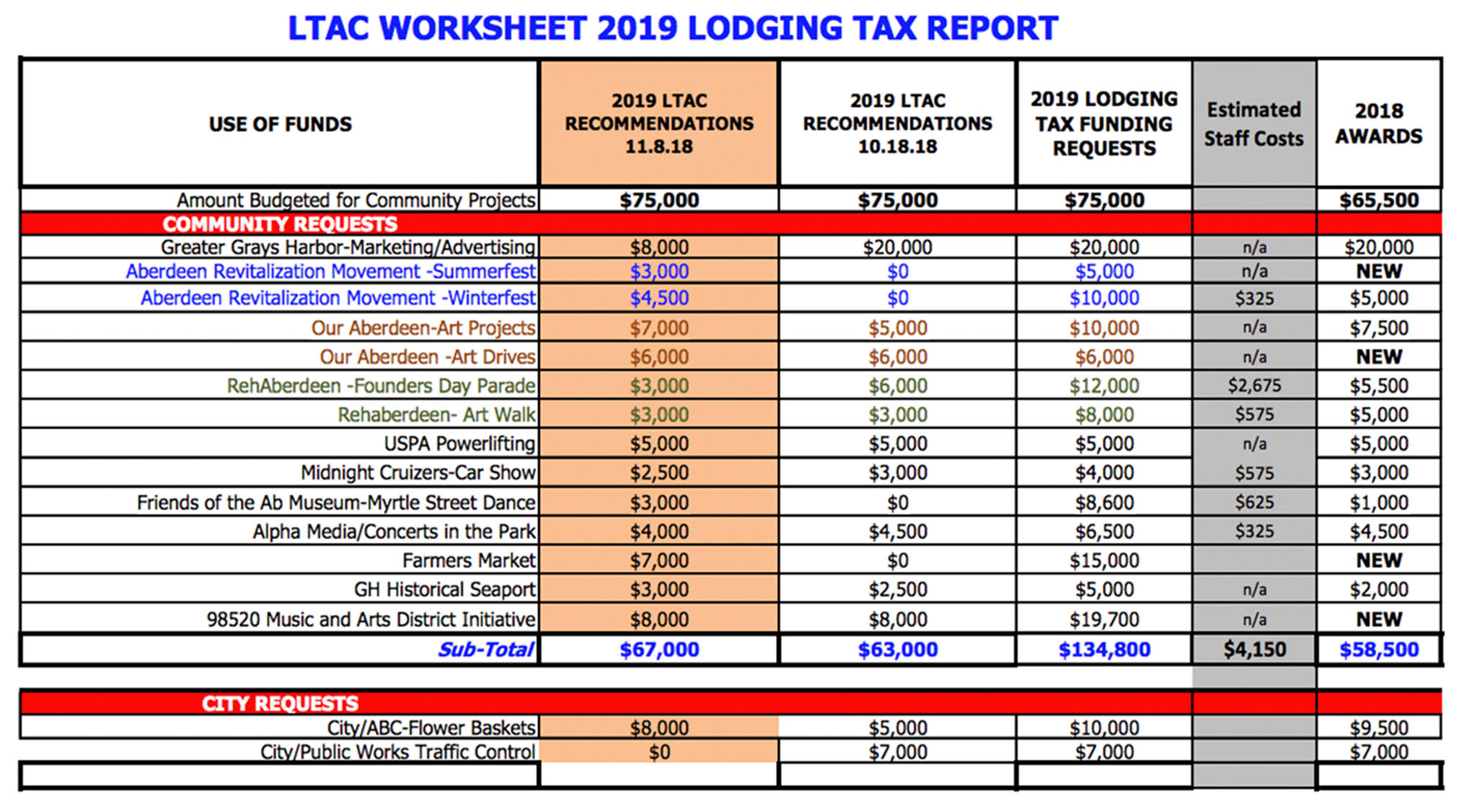Viewport: 1477px width, 812px height.
Task: Select the $4,150 staff costs total
Action: (x=1254, y=650)
